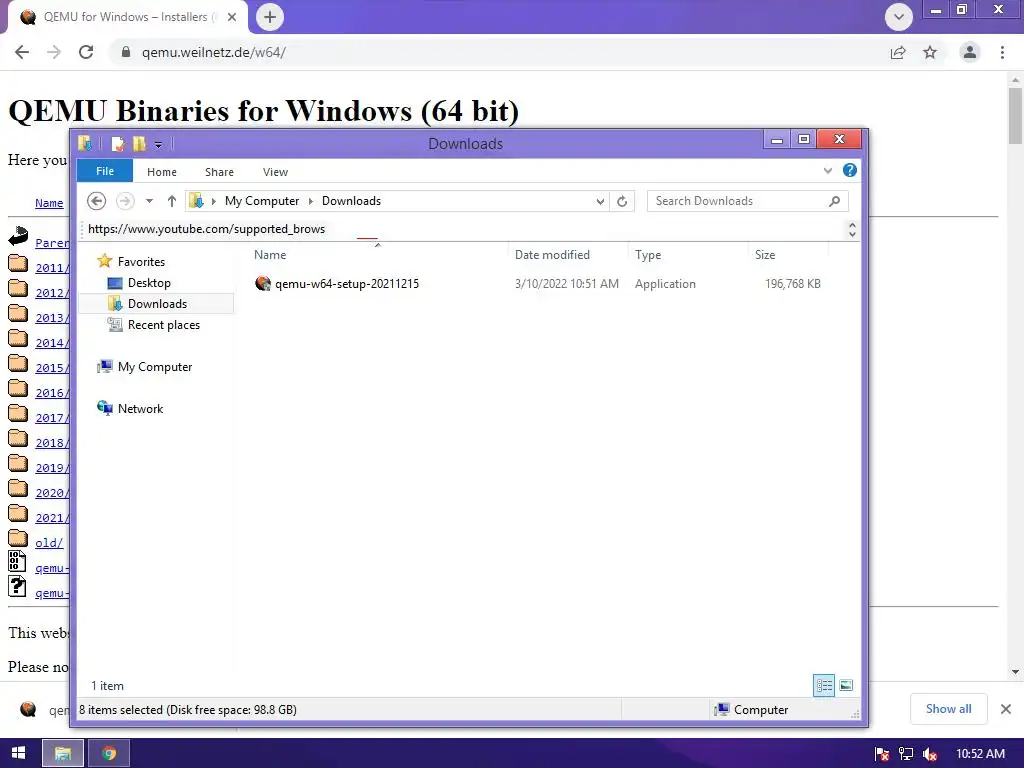
Task: Click the muted volume tray icon
Action: pyautogui.click(x=930, y=754)
